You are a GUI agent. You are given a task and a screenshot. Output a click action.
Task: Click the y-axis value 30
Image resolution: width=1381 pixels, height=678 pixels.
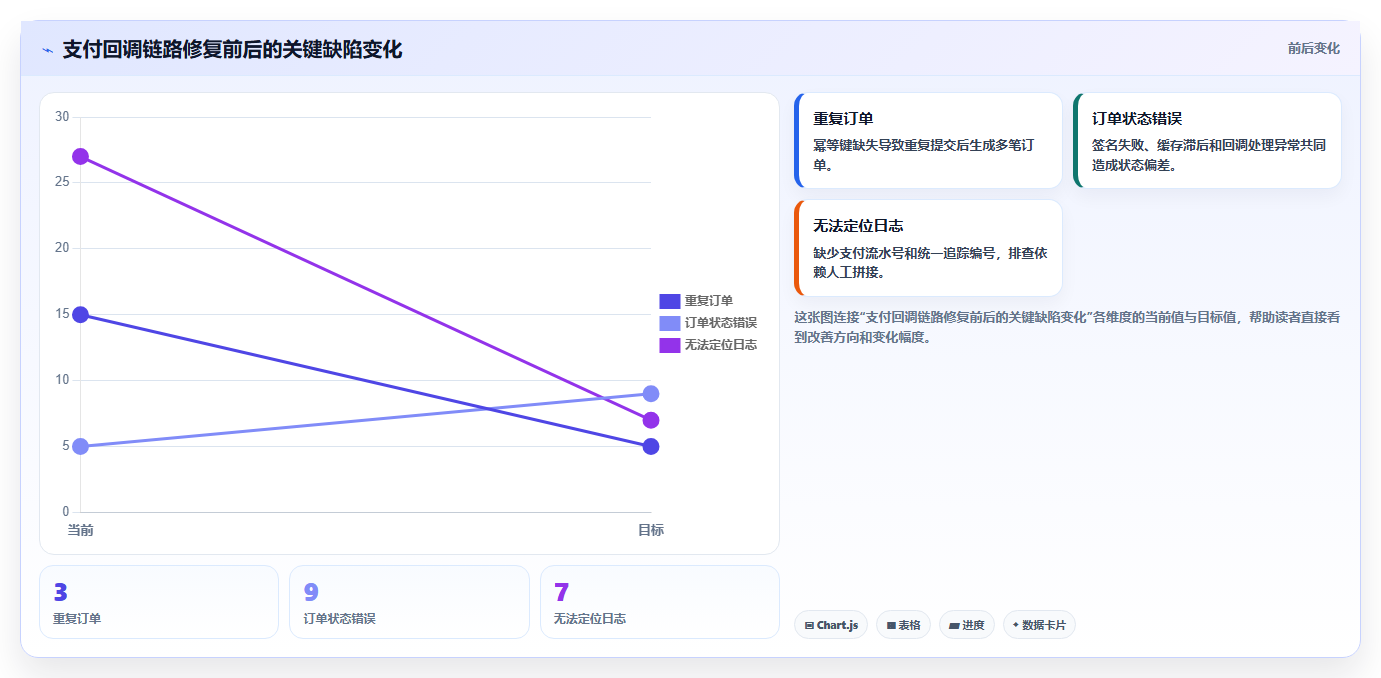click(62, 117)
